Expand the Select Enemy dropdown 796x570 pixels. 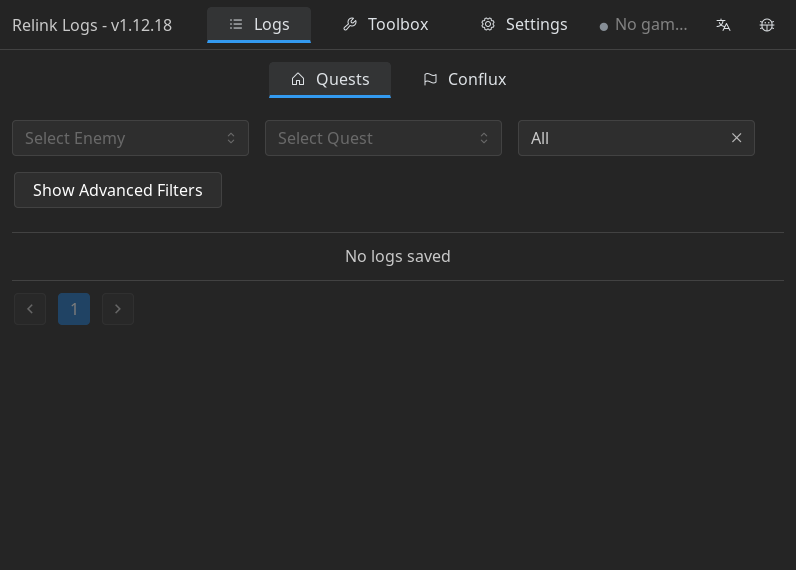coord(130,138)
